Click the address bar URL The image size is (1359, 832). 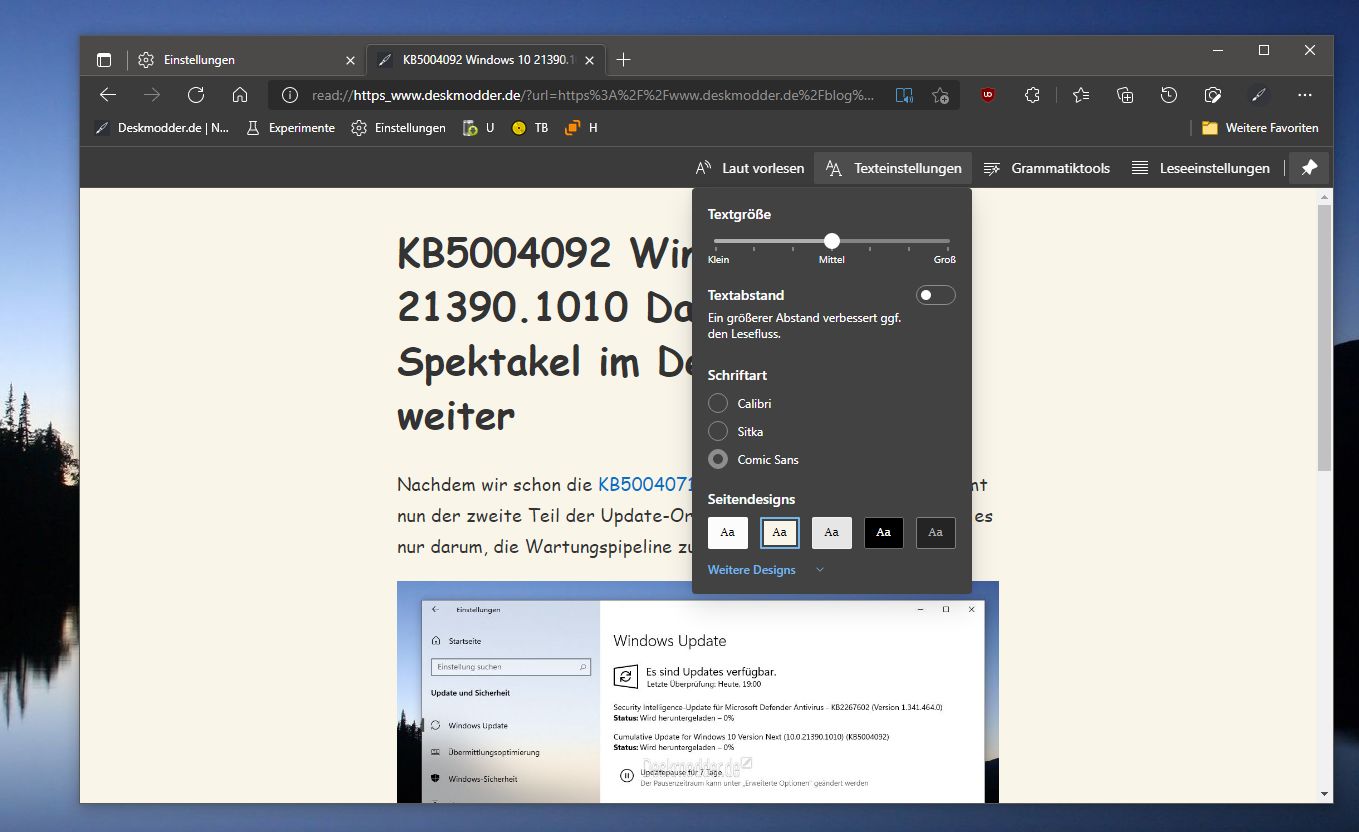593,96
